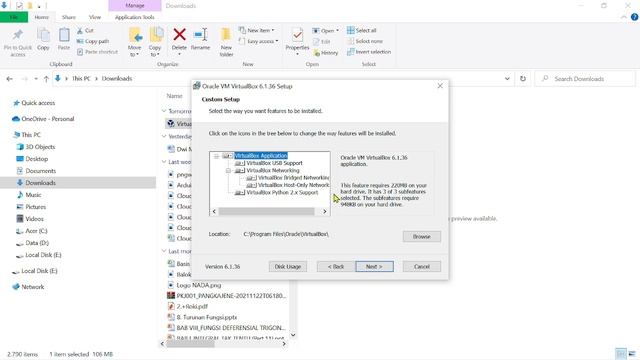Click the Refresh button
Viewport: 640px width, 360px height.
click(523, 79)
